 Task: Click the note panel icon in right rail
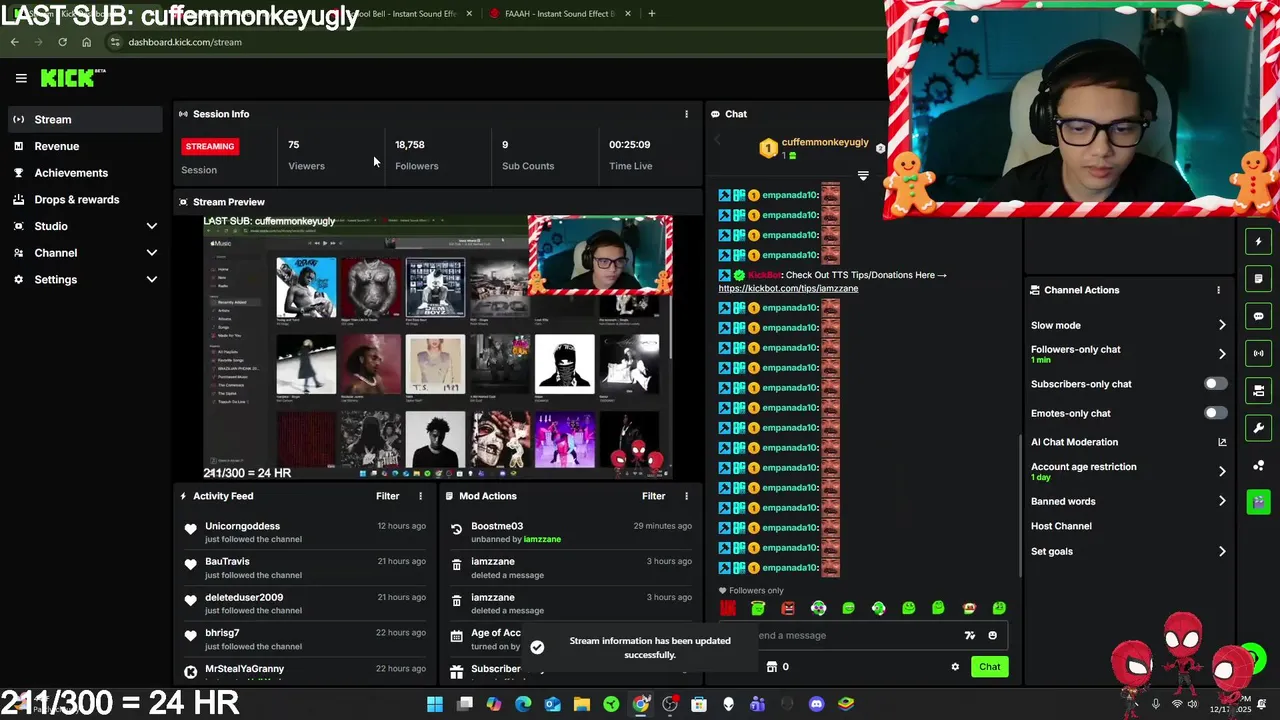point(1259,278)
